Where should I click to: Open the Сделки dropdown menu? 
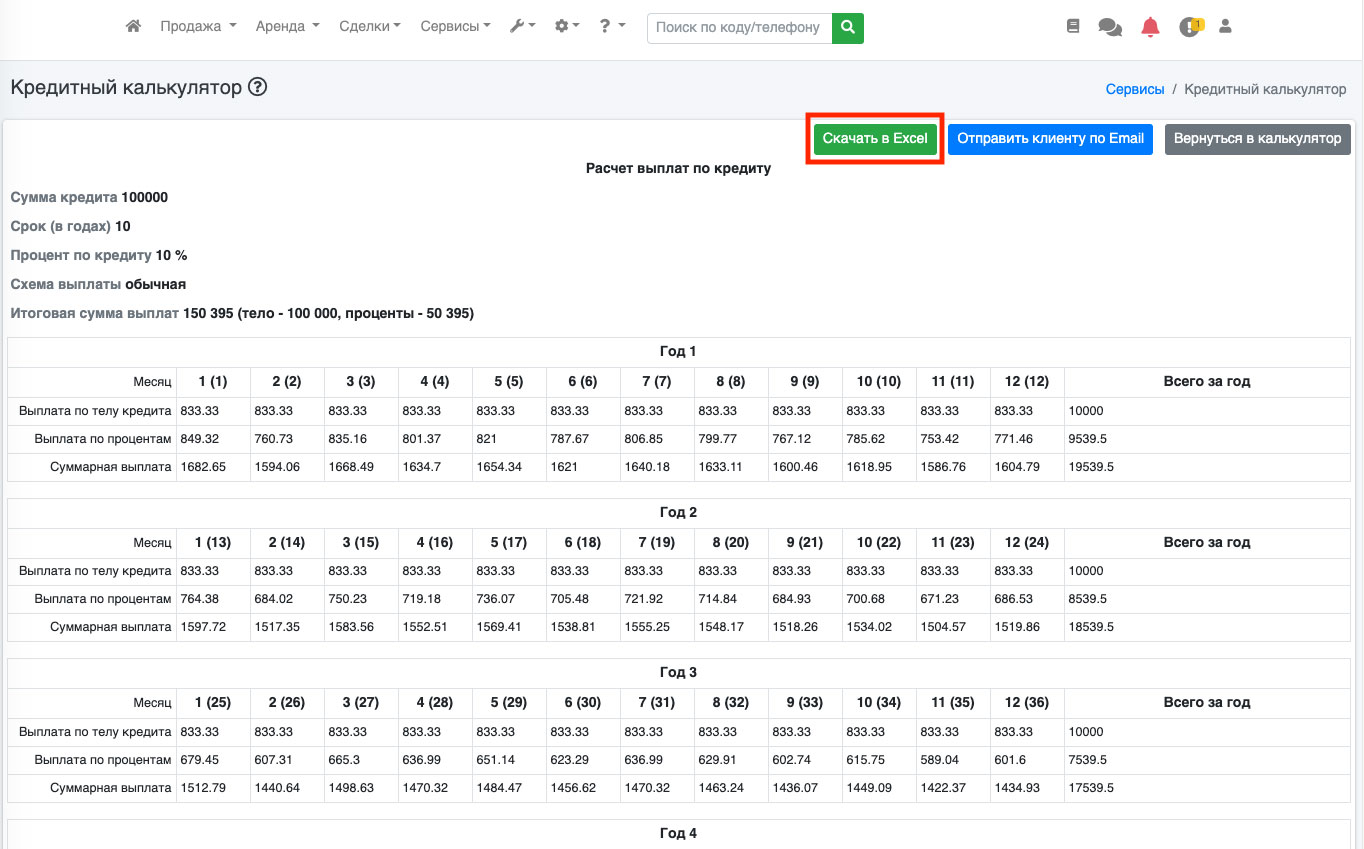click(369, 27)
